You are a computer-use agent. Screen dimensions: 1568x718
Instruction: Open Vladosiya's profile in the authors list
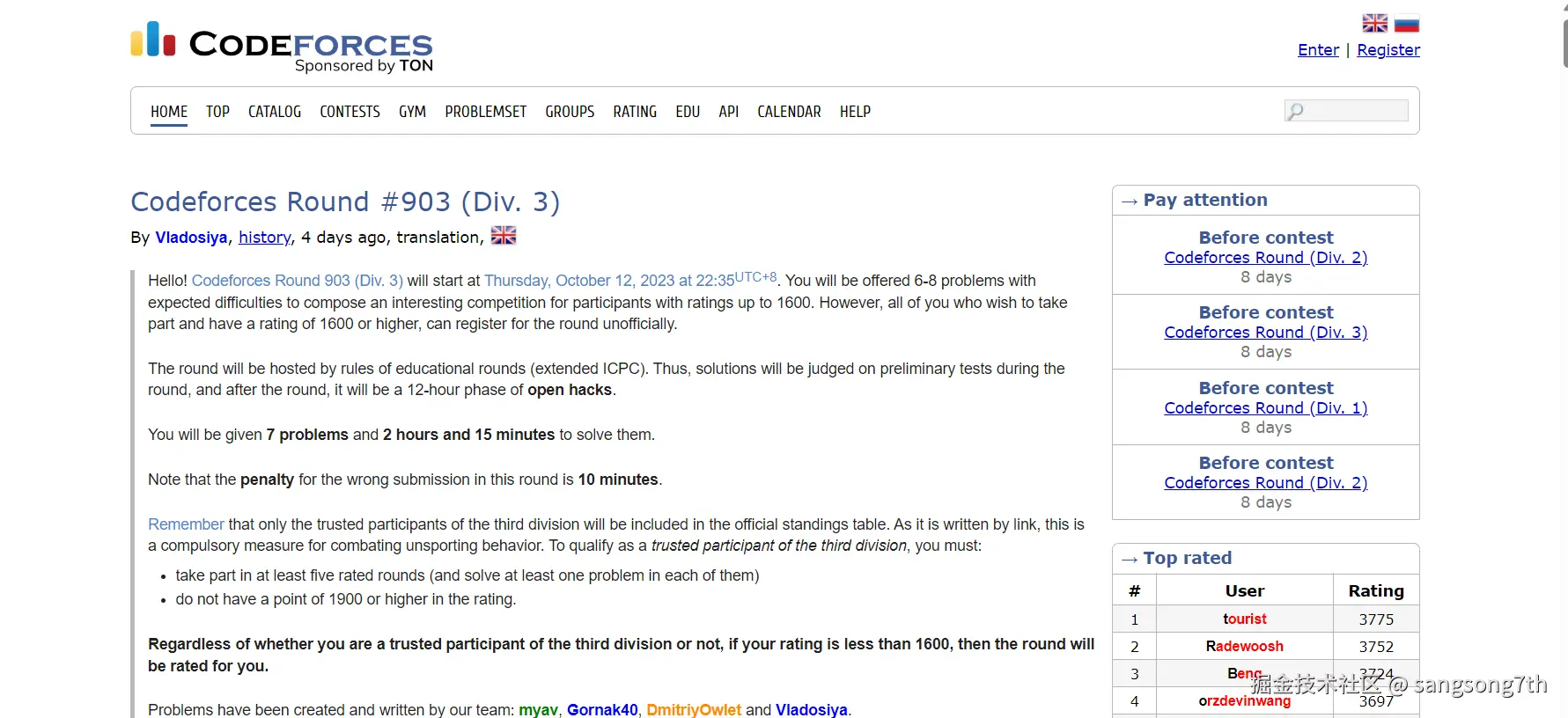click(812, 709)
